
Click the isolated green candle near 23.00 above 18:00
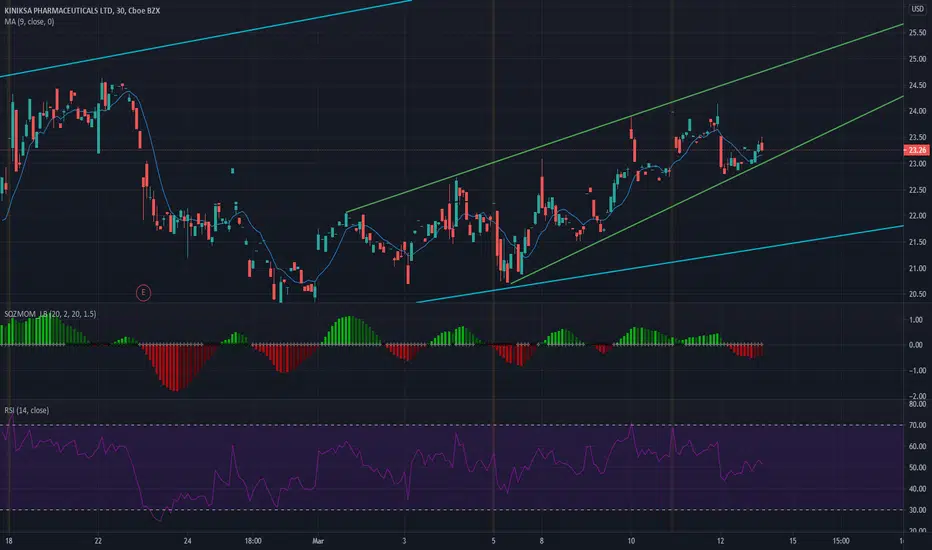coord(232,171)
